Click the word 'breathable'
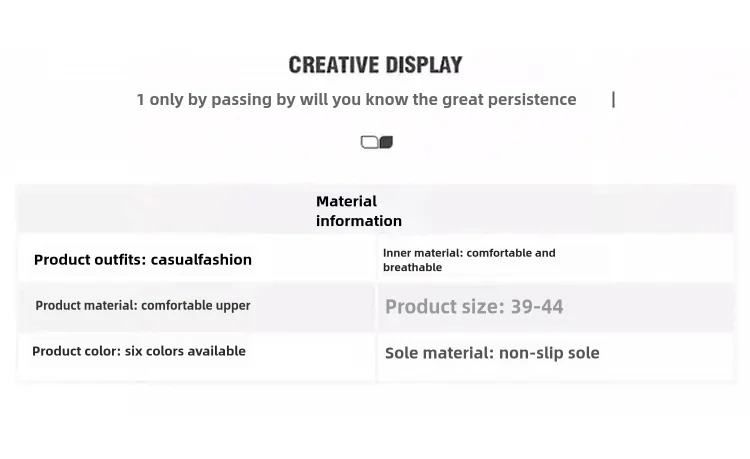The height and width of the screenshot is (459, 750). pyautogui.click(x=412, y=267)
